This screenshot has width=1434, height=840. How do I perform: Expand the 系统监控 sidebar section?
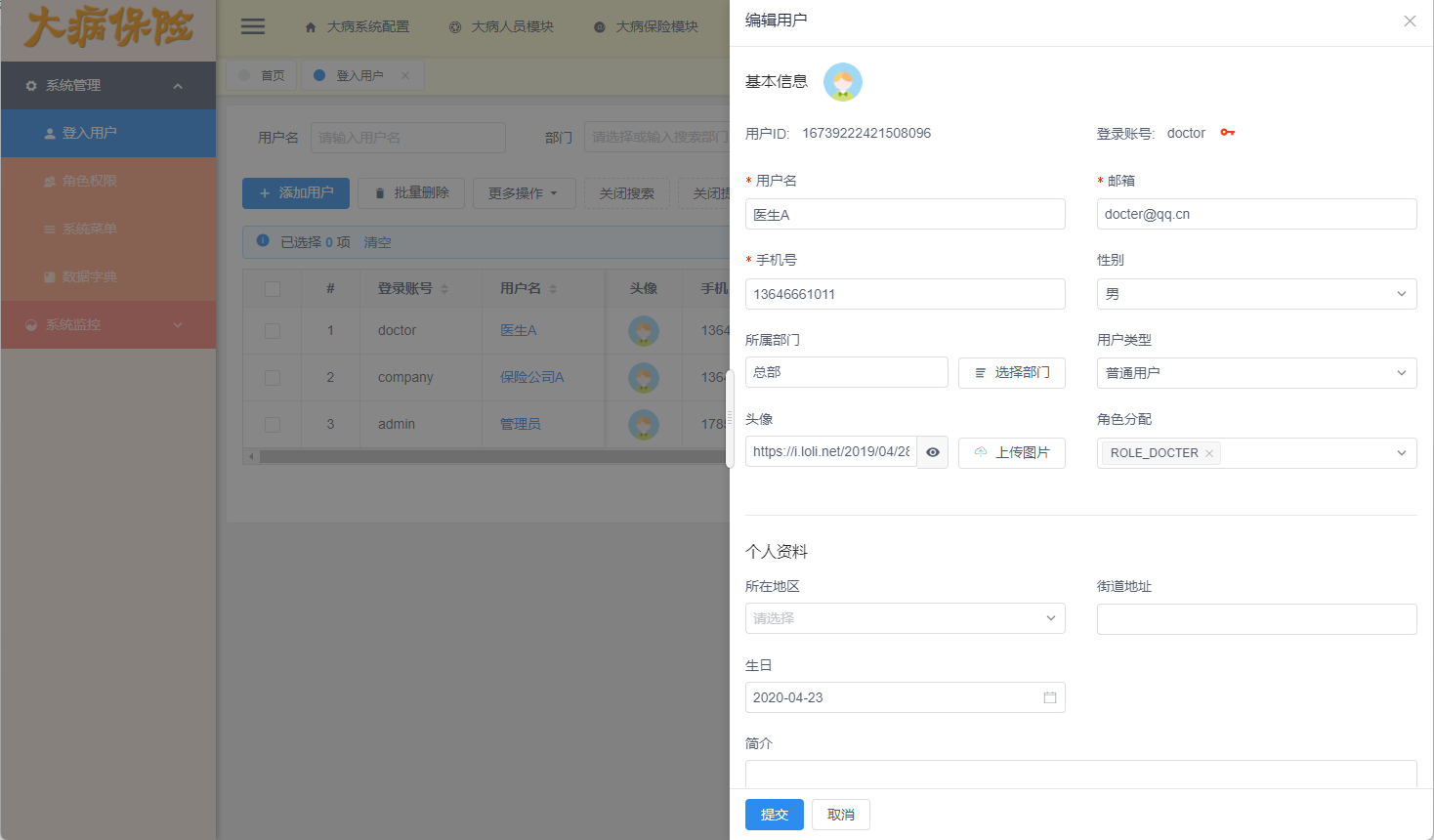pyautogui.click(x=107, y=324)
